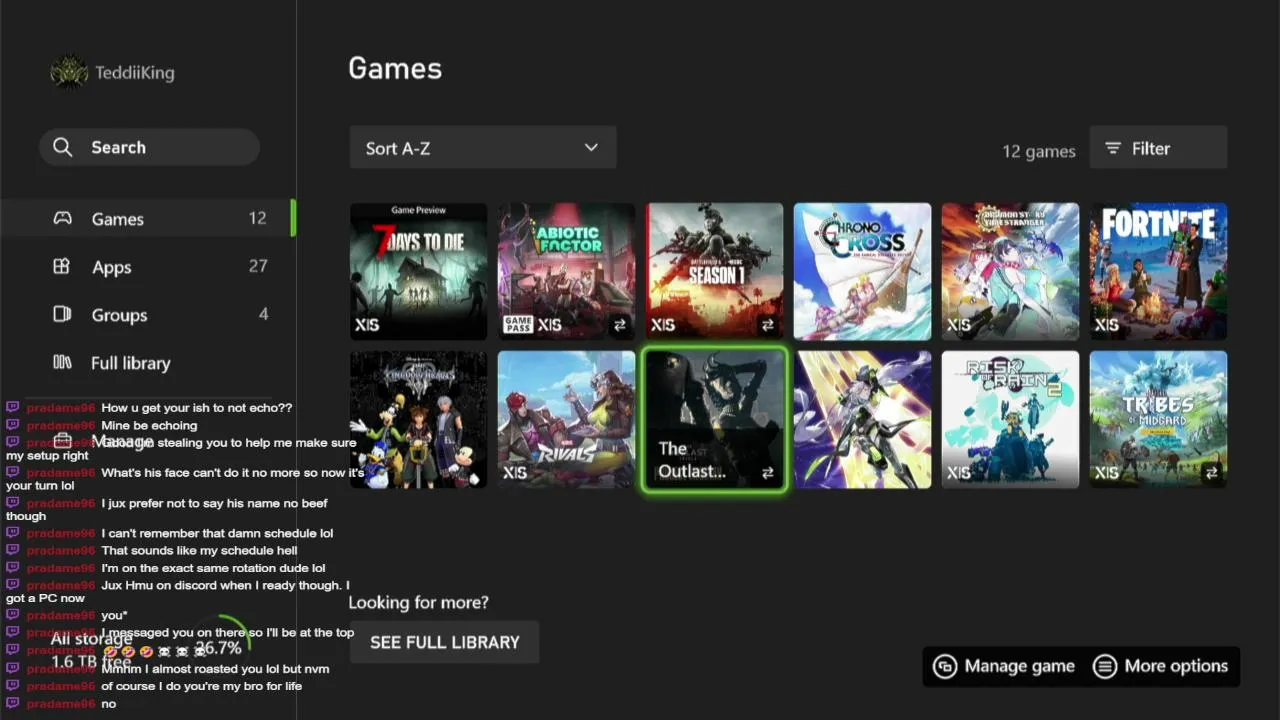Open the Apps section
1280x720 pixels.
pos(148,266)
